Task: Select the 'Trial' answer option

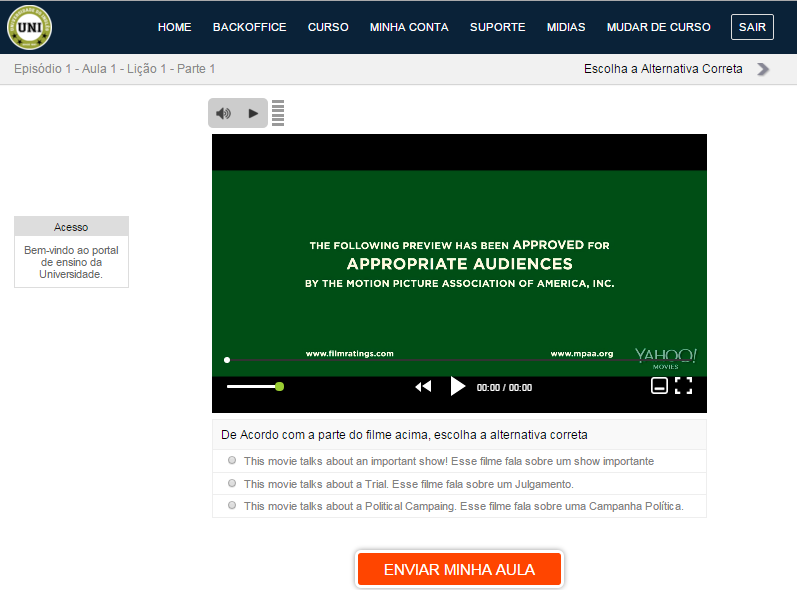Action: (232, 483)
